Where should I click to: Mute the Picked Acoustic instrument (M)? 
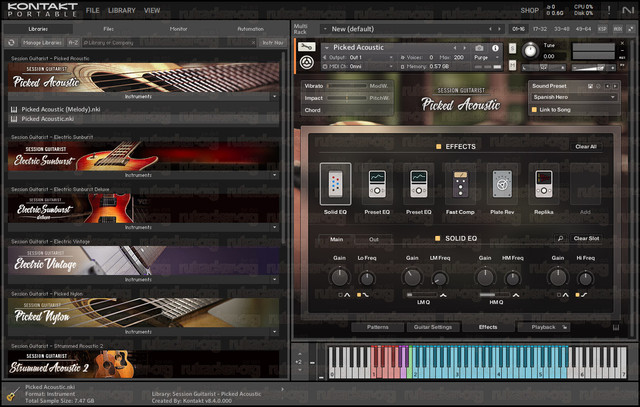pos(512,64)
